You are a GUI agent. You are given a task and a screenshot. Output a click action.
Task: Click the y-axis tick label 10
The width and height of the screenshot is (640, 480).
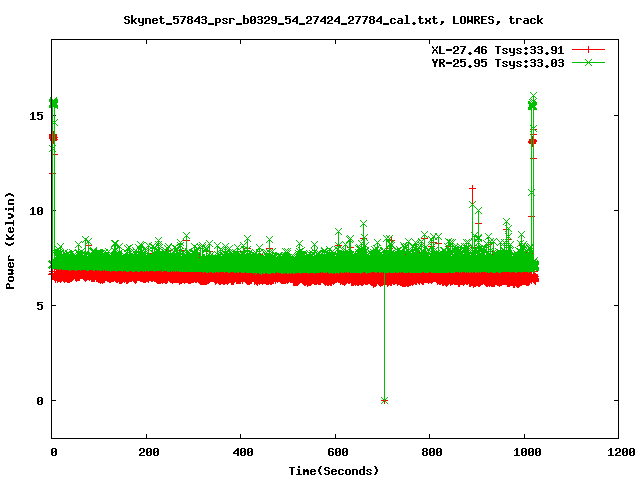[x=36, y=211]
